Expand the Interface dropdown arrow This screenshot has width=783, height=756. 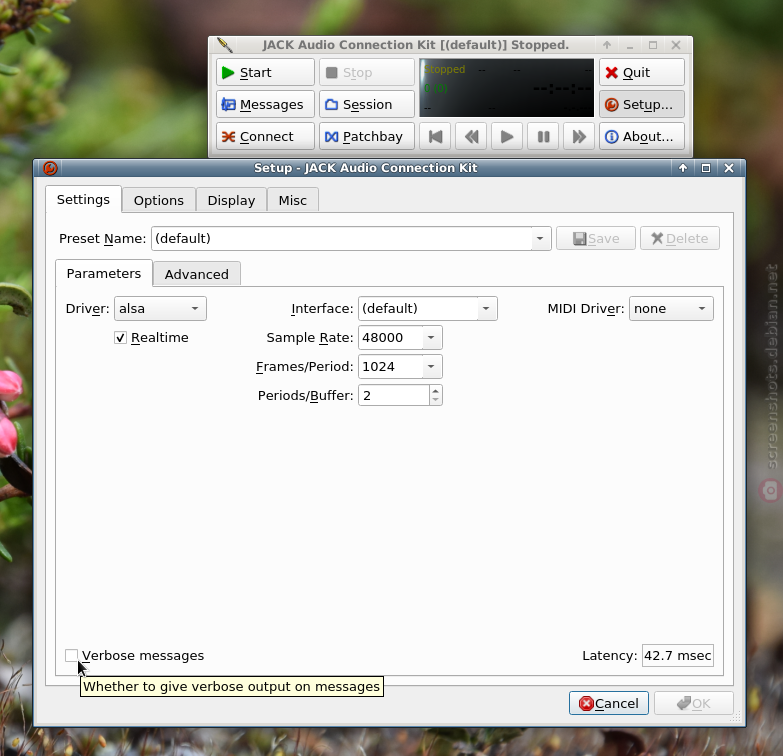tap(486, 309)
